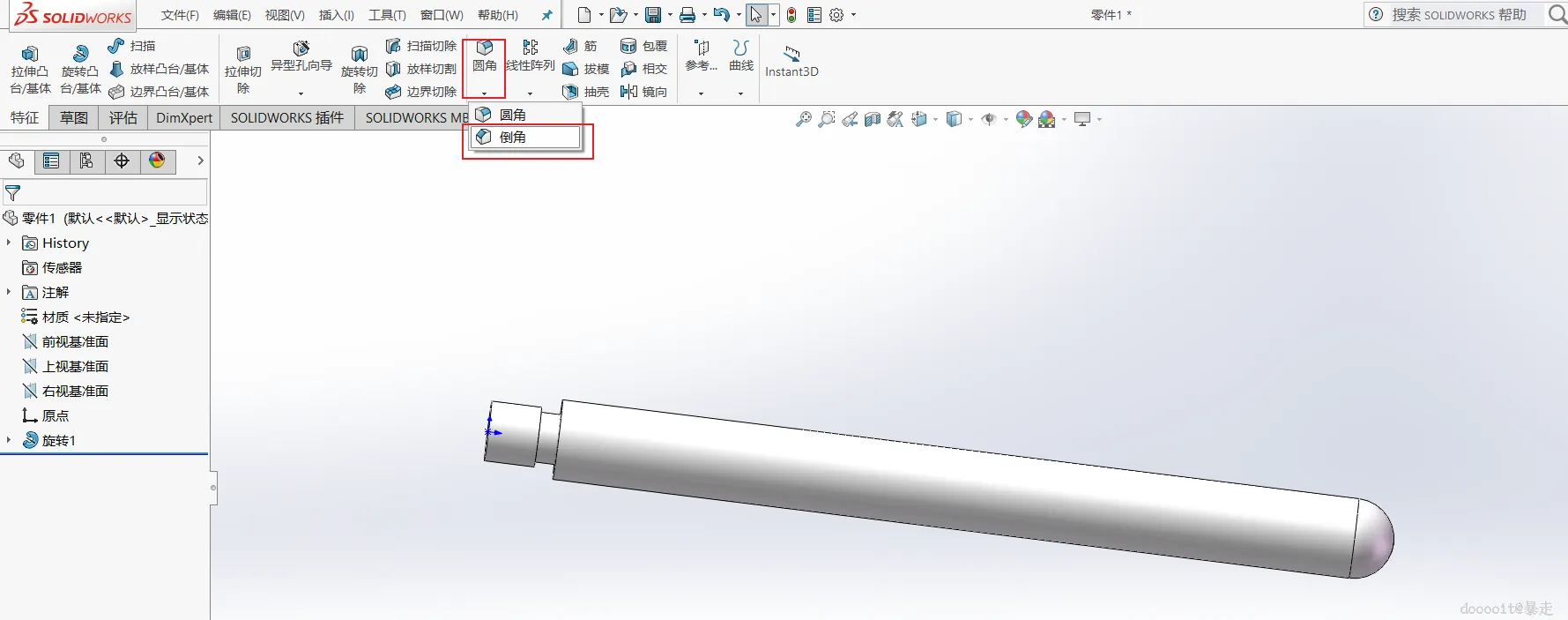
Task: Open the 编辑(E) menu
Action: 232,15
